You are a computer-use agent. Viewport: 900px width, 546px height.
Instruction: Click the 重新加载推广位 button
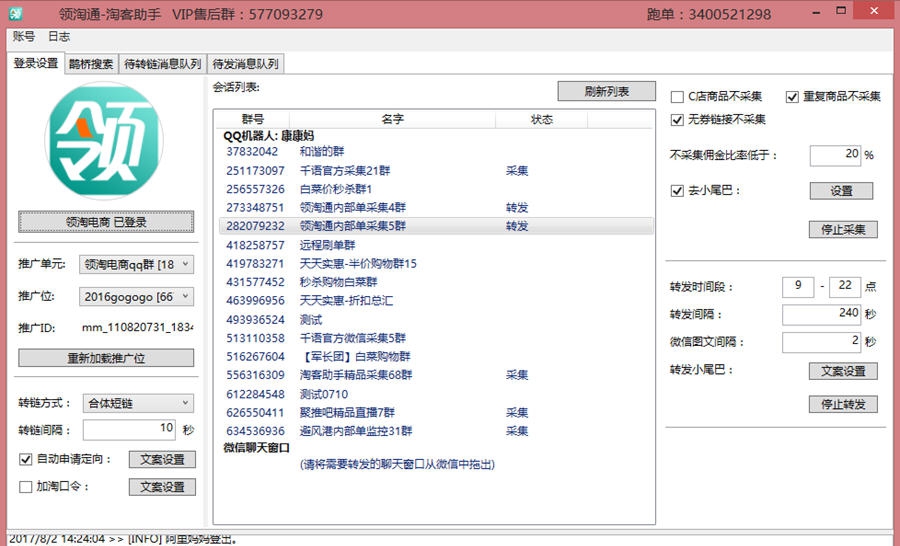(106, 358)
